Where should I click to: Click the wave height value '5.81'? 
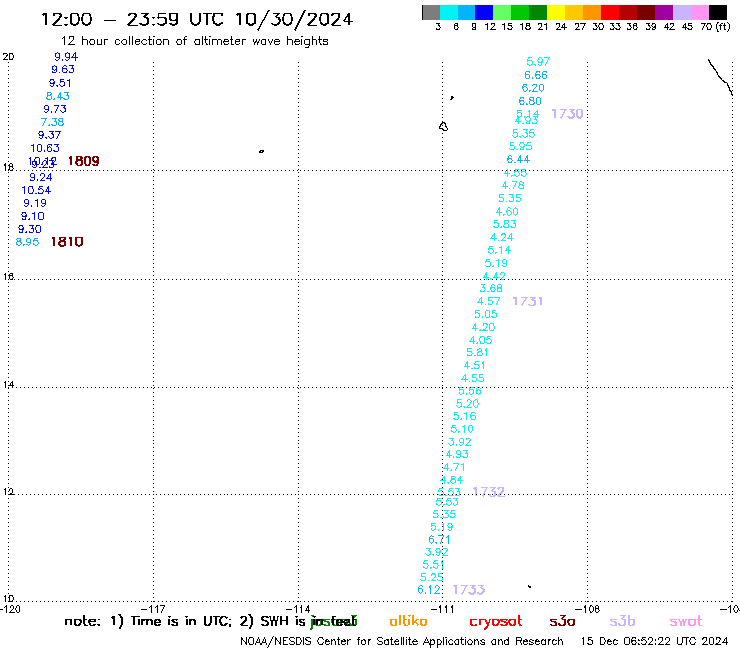(477, 353)
